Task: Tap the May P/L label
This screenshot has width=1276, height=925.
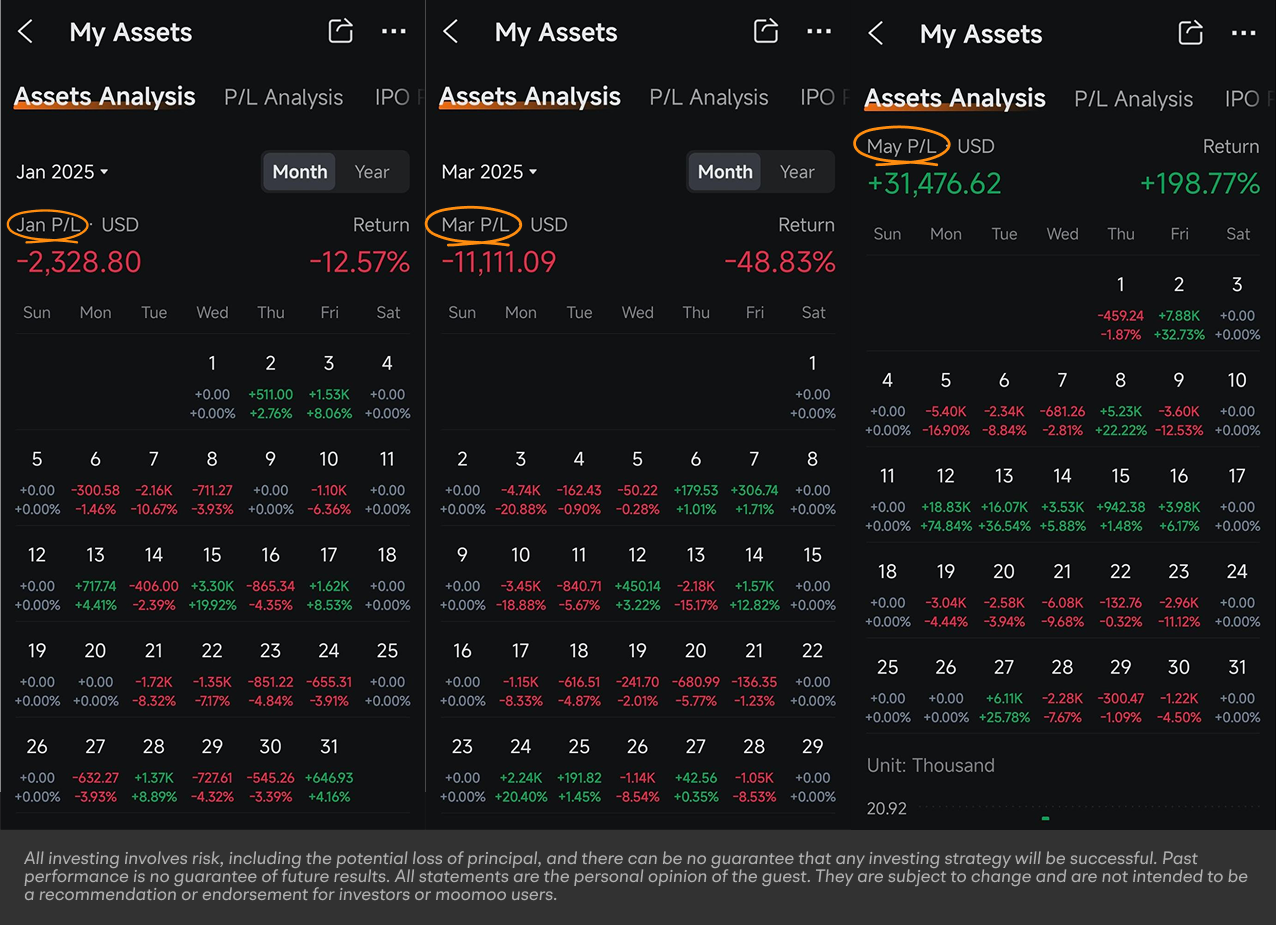Action: pyautogui.click(x=902, y=146)
